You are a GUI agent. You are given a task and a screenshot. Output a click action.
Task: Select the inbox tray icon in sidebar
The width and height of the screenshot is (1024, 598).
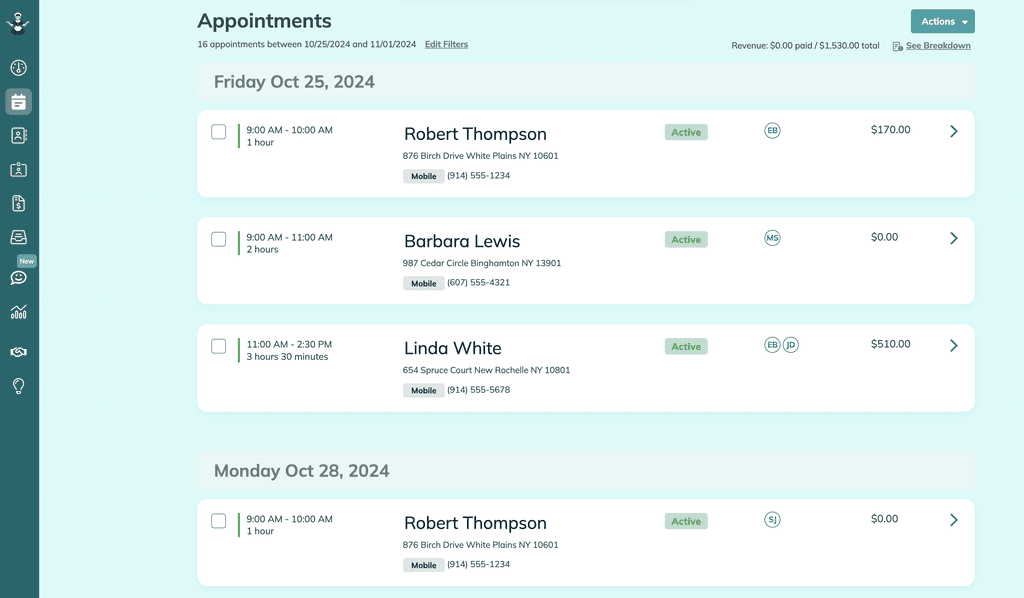(18, 237)
